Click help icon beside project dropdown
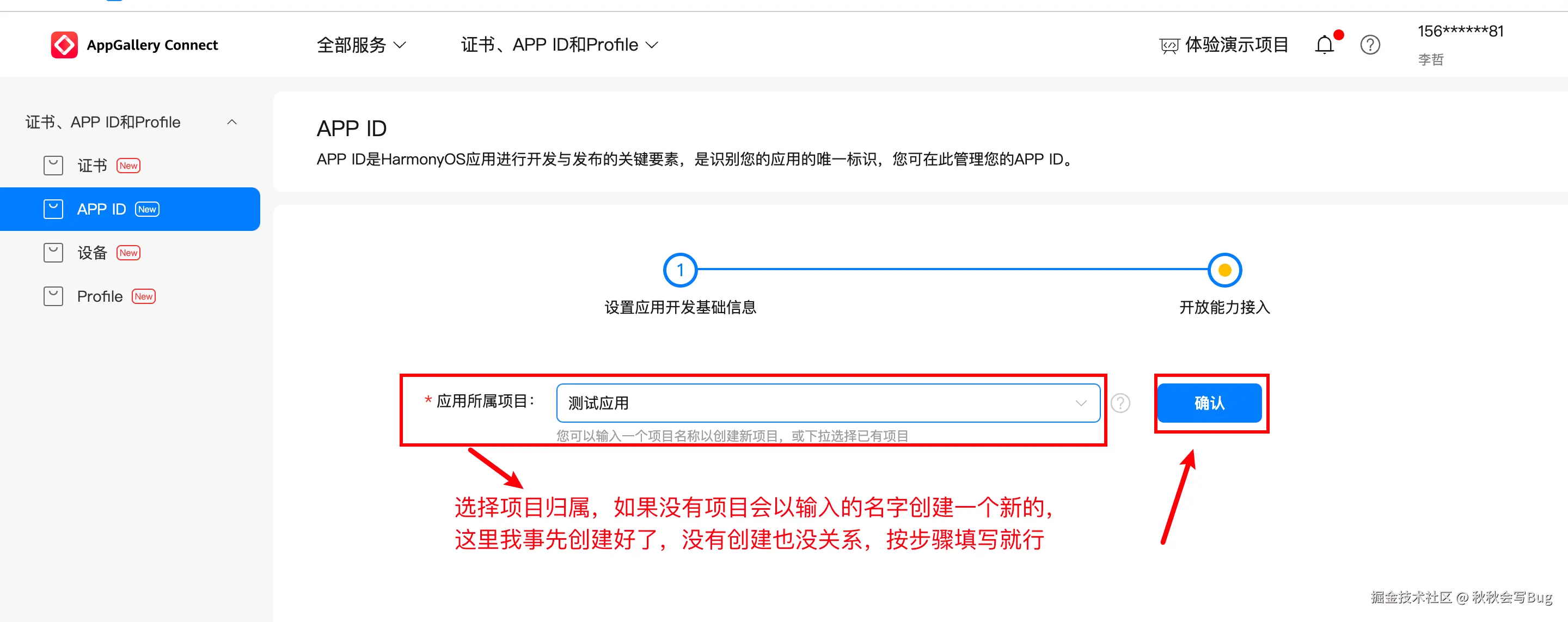 1120,403
